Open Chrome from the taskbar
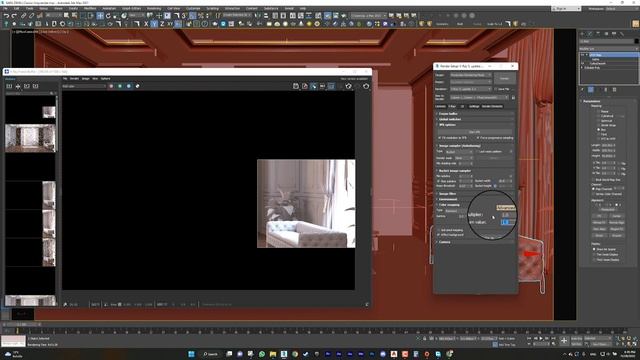The width and height of the screenshot is (640, 360). pos(295,354)
